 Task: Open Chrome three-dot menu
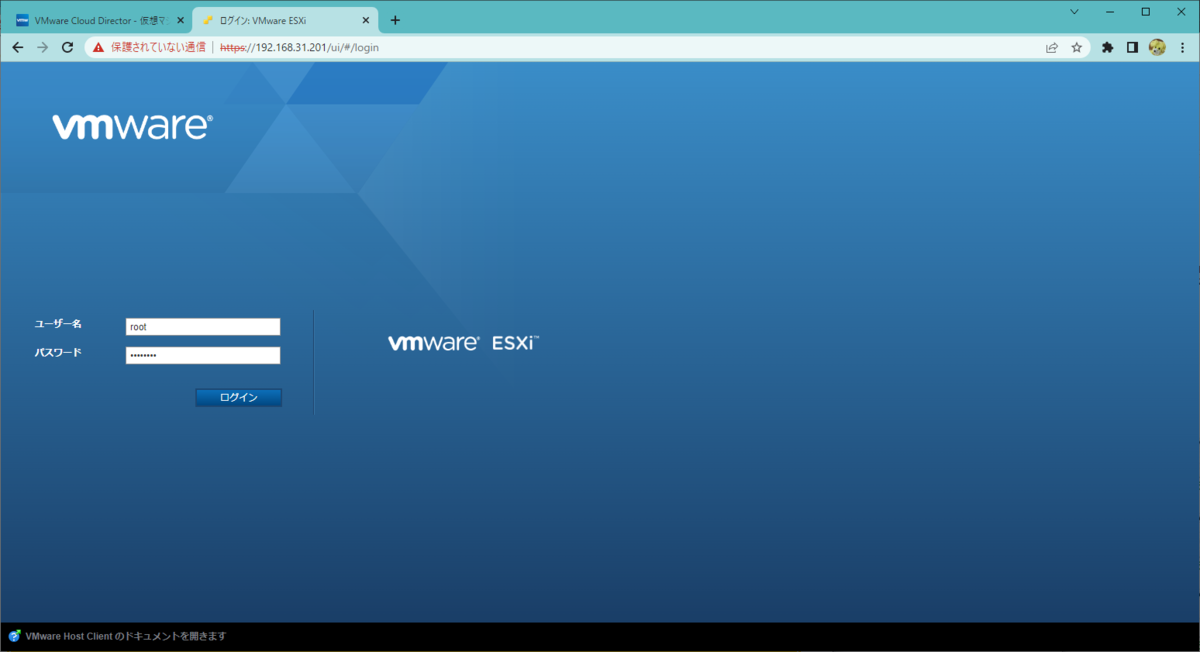[1182, 47]
